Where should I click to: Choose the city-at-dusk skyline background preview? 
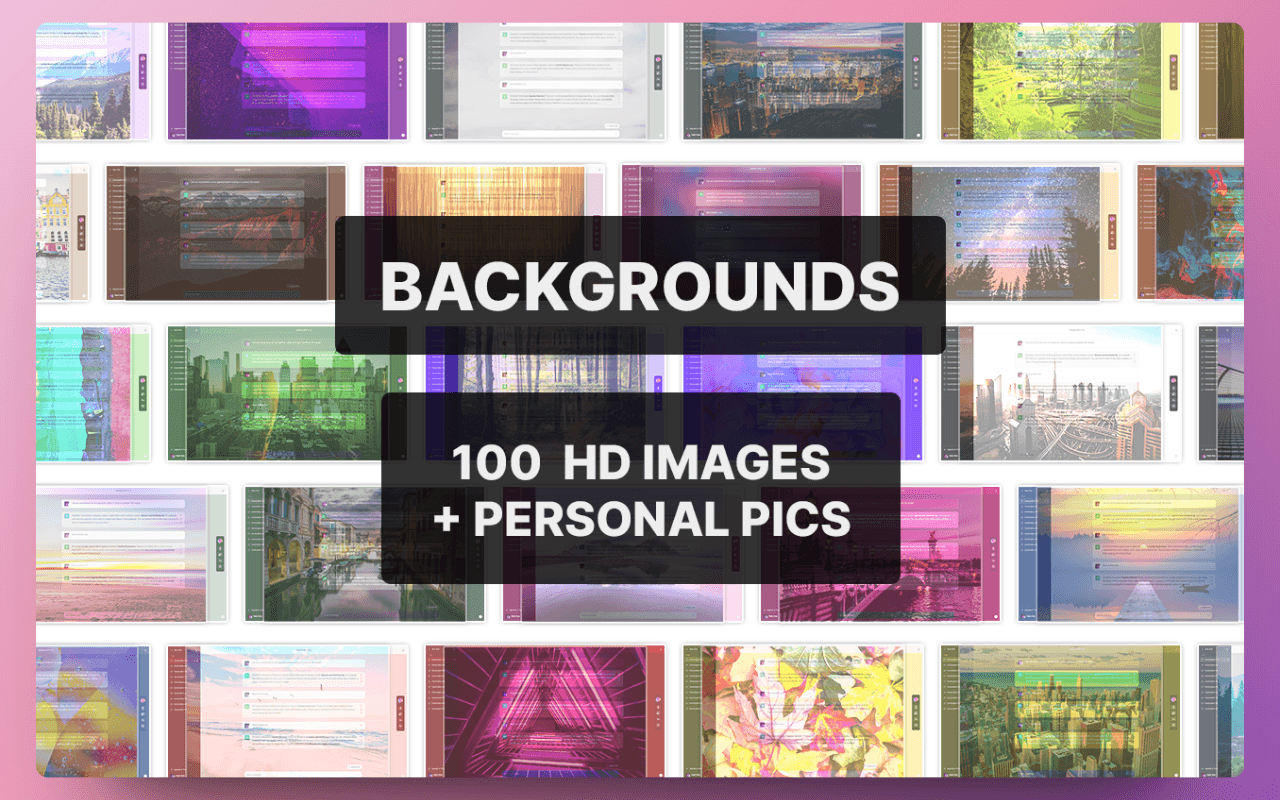[803, 81]
